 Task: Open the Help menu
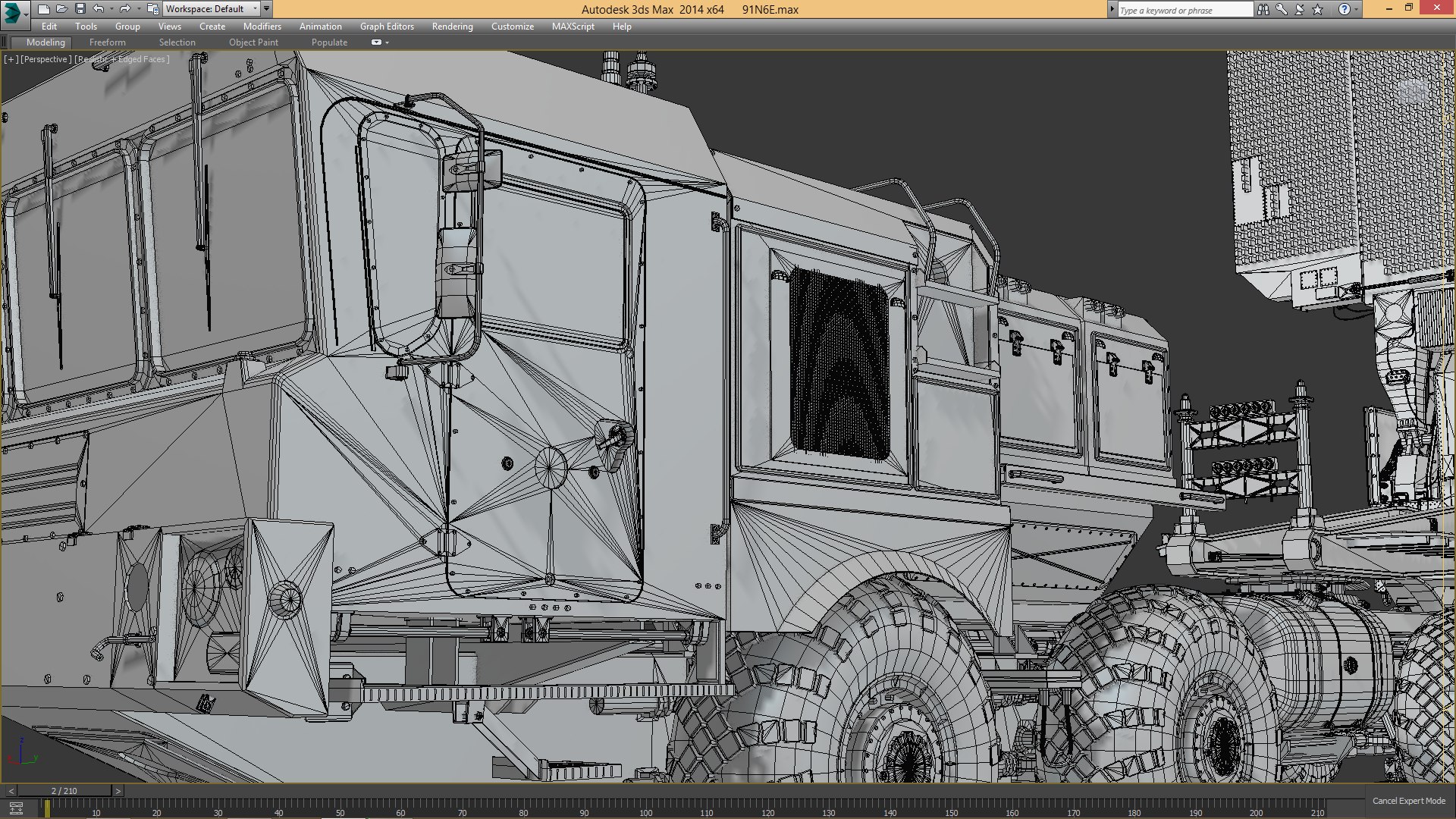click(x=622, y=27)
